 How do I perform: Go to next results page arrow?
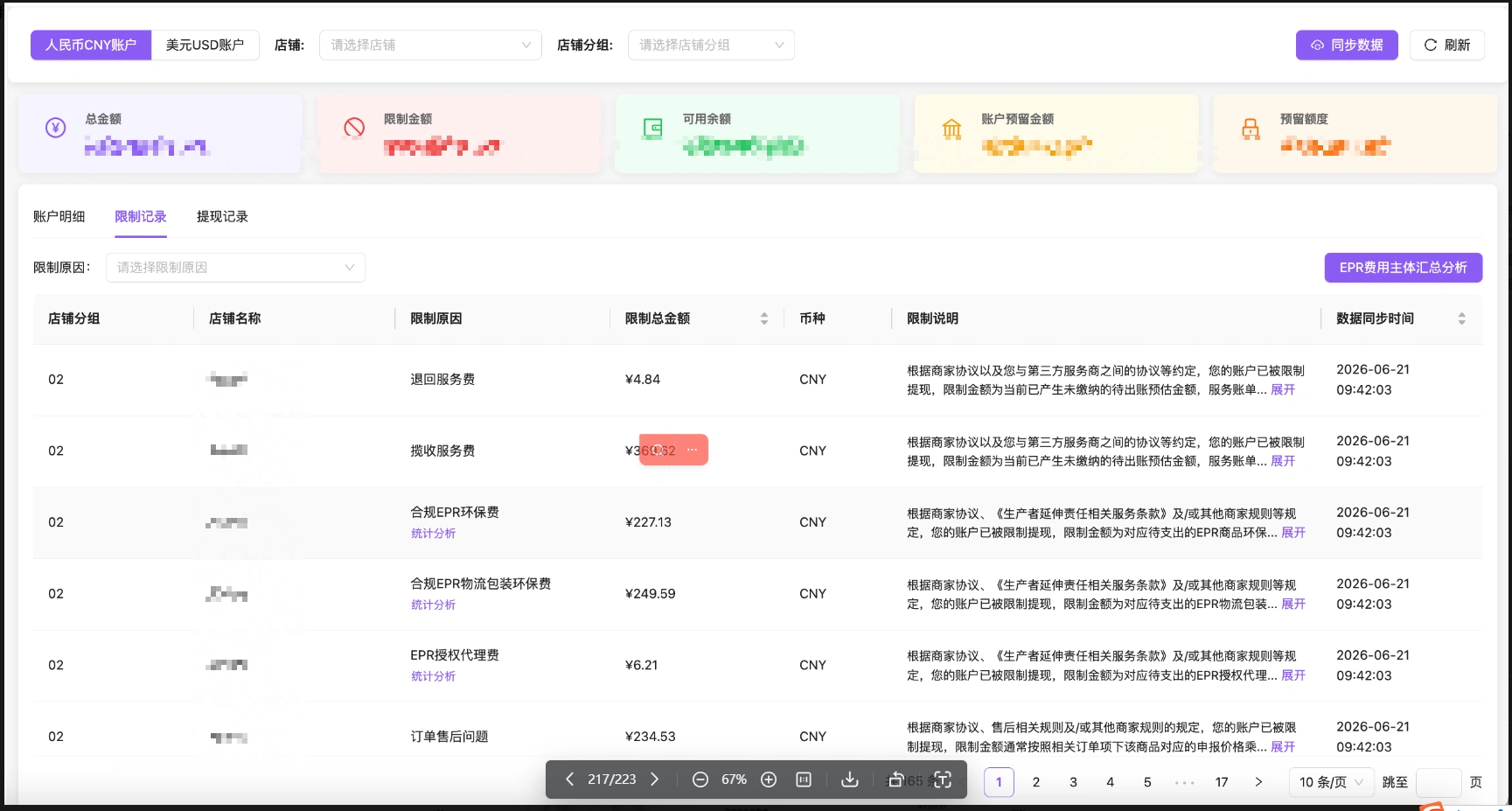(x=1258, y=782)
